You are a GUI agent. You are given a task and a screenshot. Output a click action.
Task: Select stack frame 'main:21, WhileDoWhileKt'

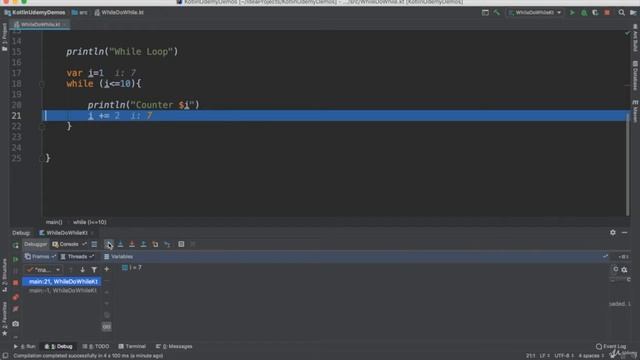click(62, 282)
